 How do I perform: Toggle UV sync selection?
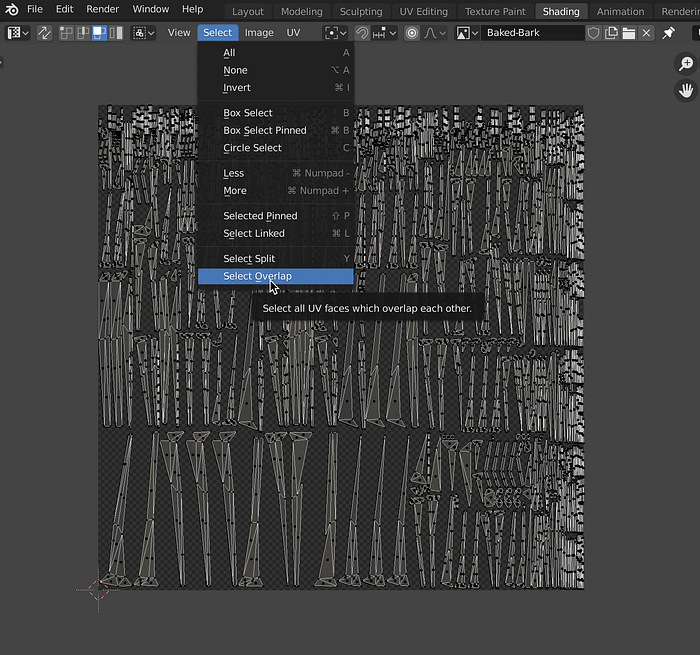44,33
